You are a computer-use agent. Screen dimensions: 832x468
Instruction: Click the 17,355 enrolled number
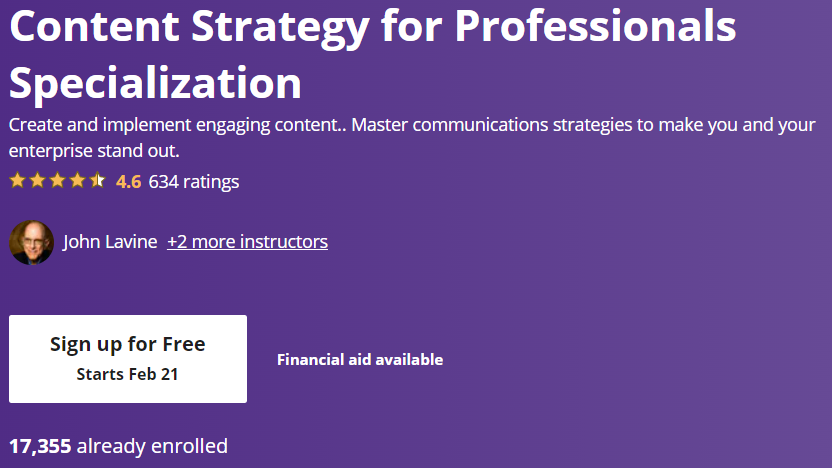click(x=40, y=446)
